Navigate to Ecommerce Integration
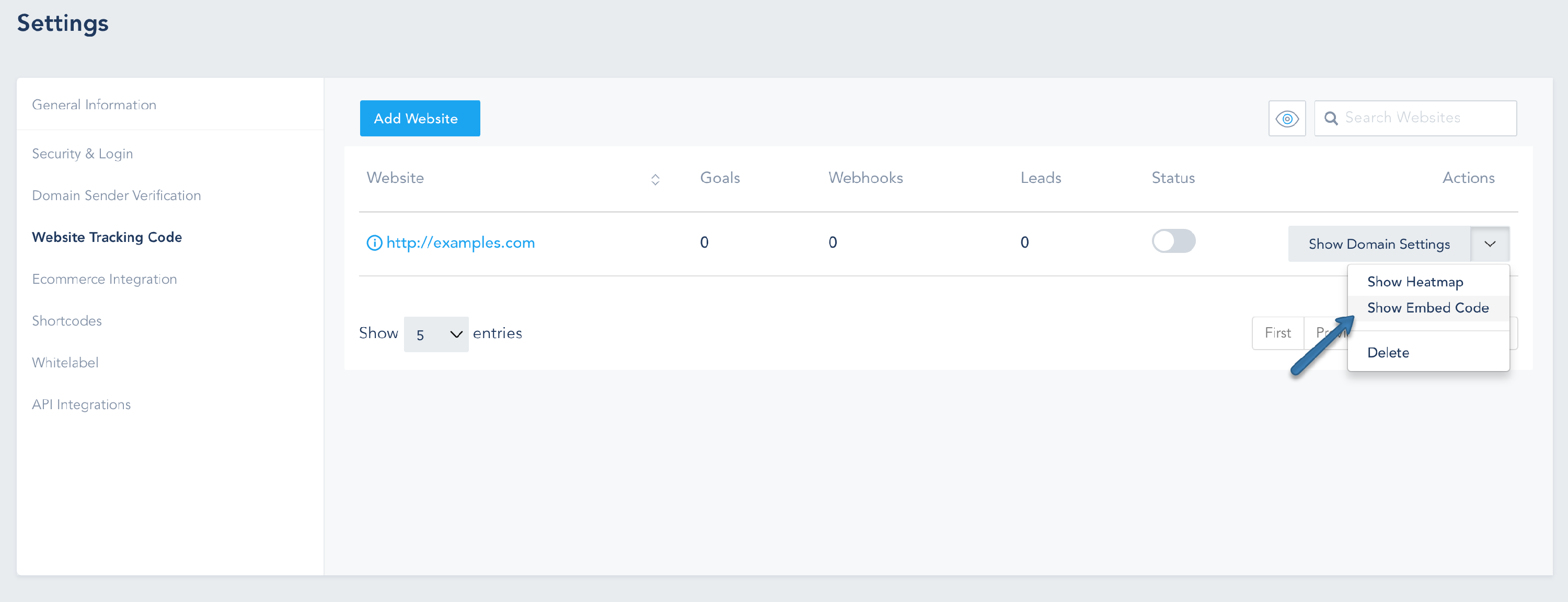 pos(104,280)
